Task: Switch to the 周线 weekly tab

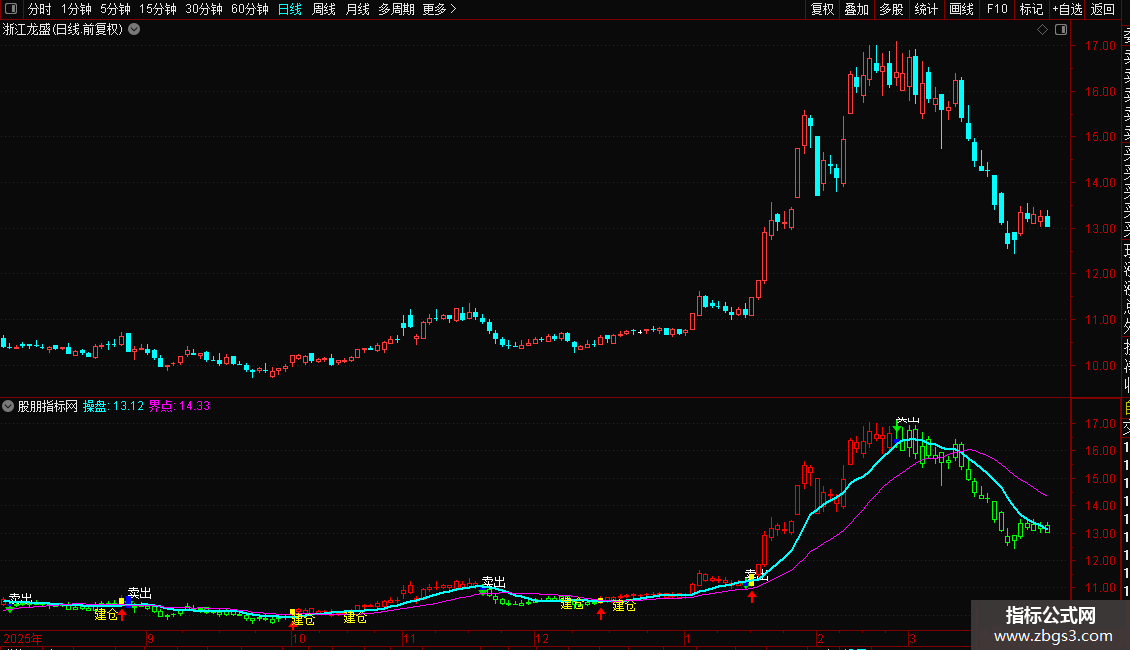Action: click(x=324, y=9)
